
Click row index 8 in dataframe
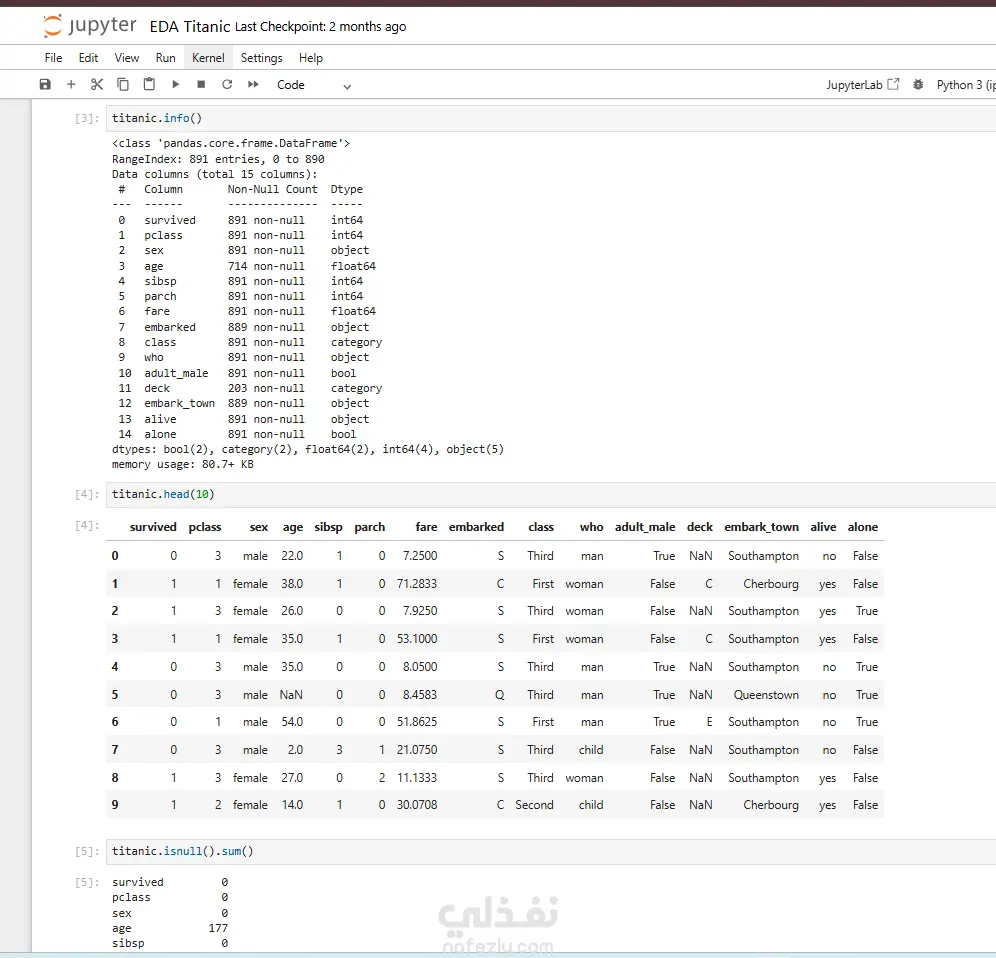[115, 778]
